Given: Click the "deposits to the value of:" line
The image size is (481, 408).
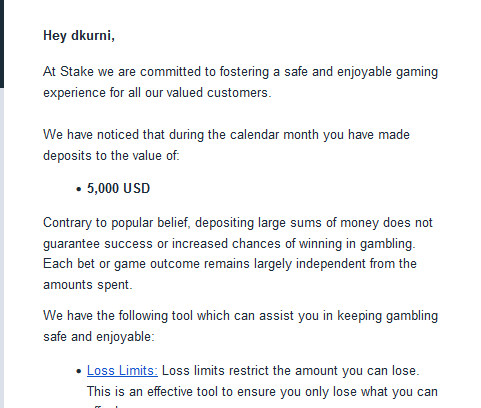Looking at the screenshot, I should pos(111,156).
